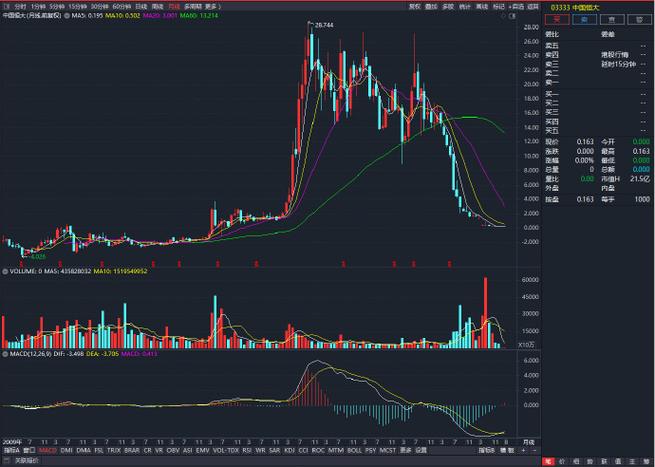
Task: Click 多股 multi-stock button
Action: click(448, 7)
